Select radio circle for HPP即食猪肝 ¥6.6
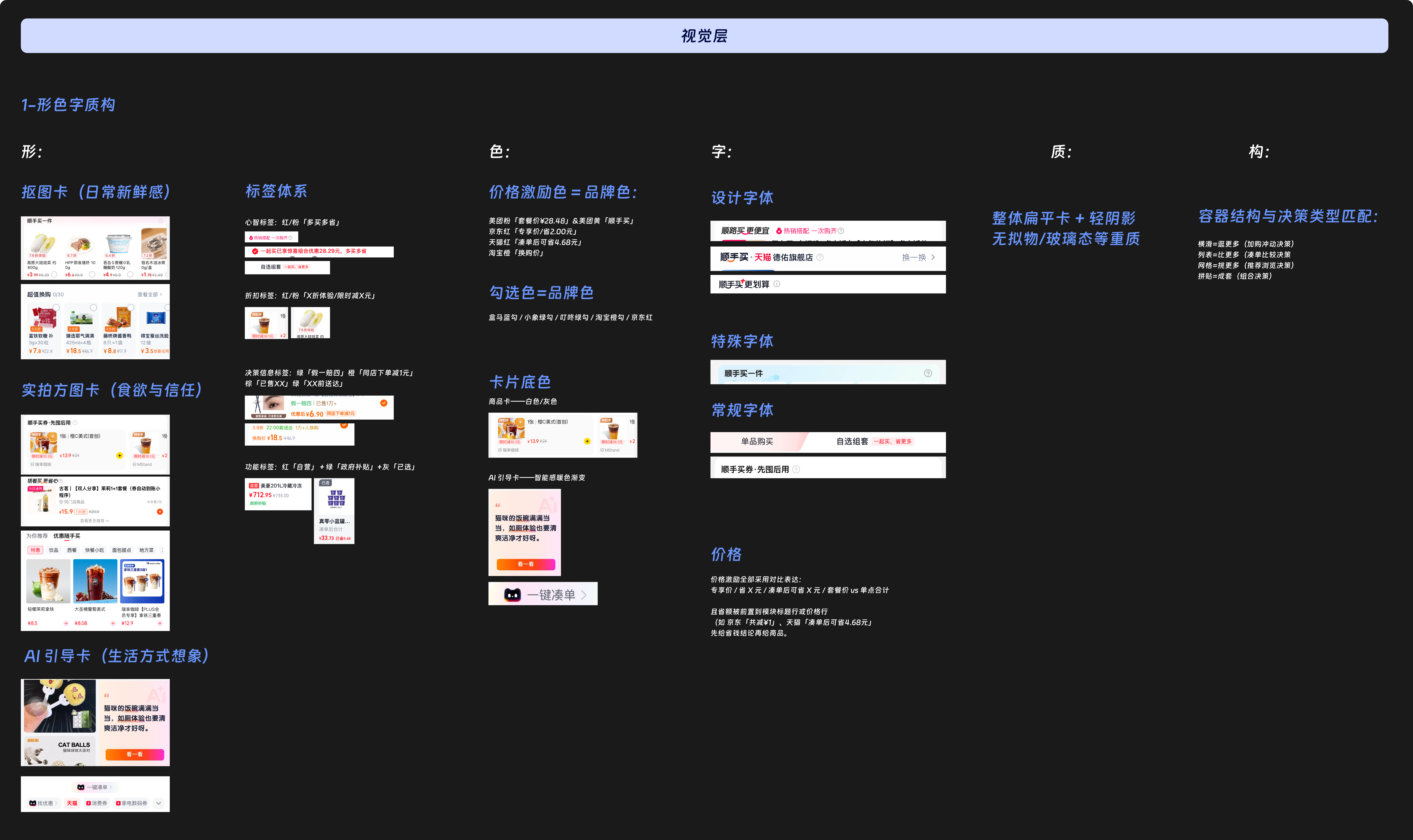This screenshot has width=1413, height=840. pyautogui.click(x=92, y=275)
